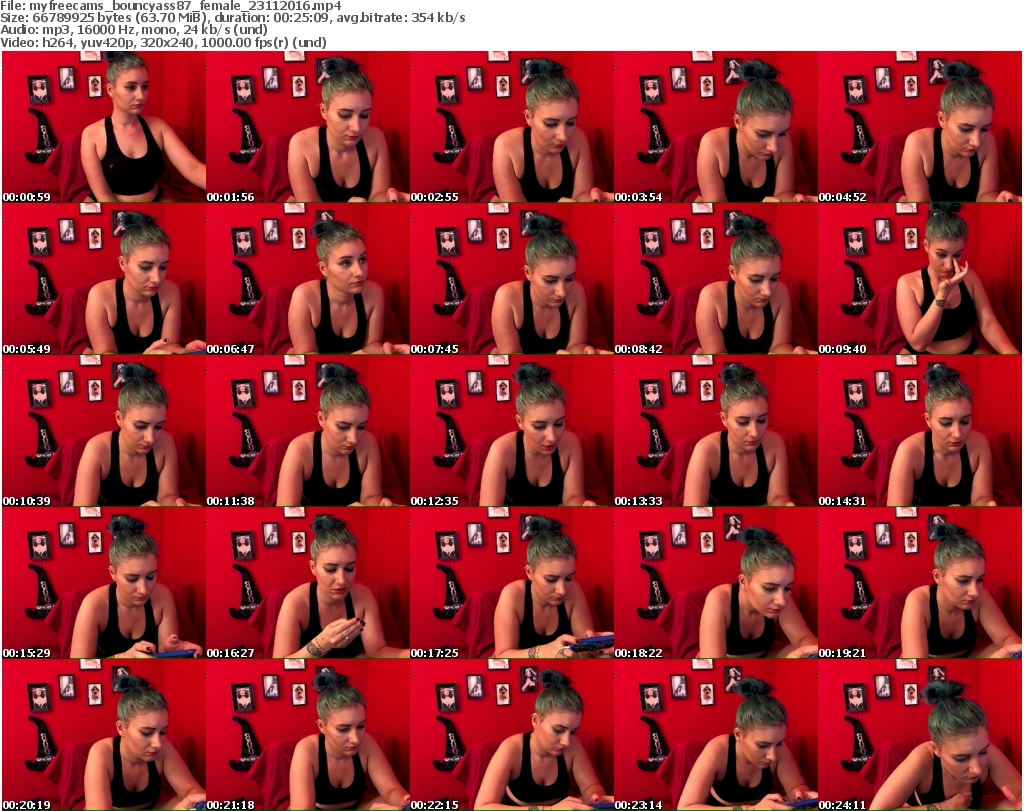This screenshot has height=811, width=1024.
Task: Select the thumbnail frame stamped 00:13:33
Action: pyautogui.click(x=715, y=431)
